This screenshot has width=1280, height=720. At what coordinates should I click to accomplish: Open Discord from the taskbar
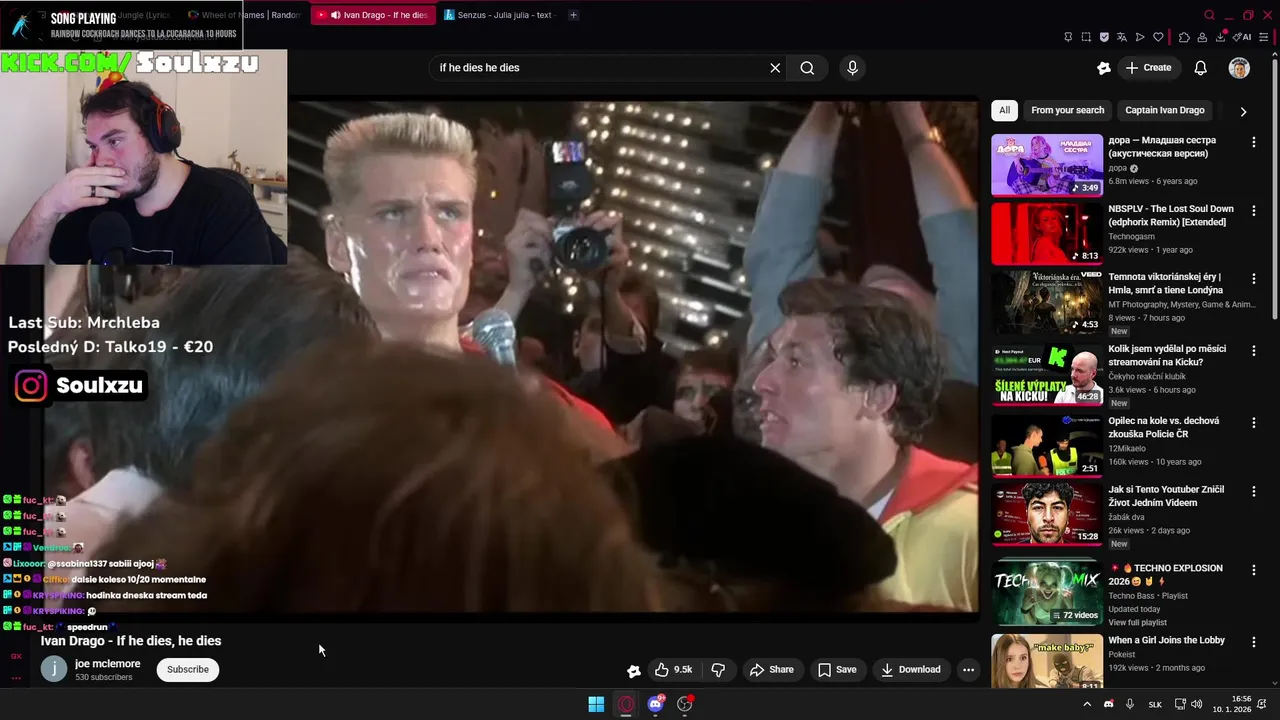(x=656, y=704)
